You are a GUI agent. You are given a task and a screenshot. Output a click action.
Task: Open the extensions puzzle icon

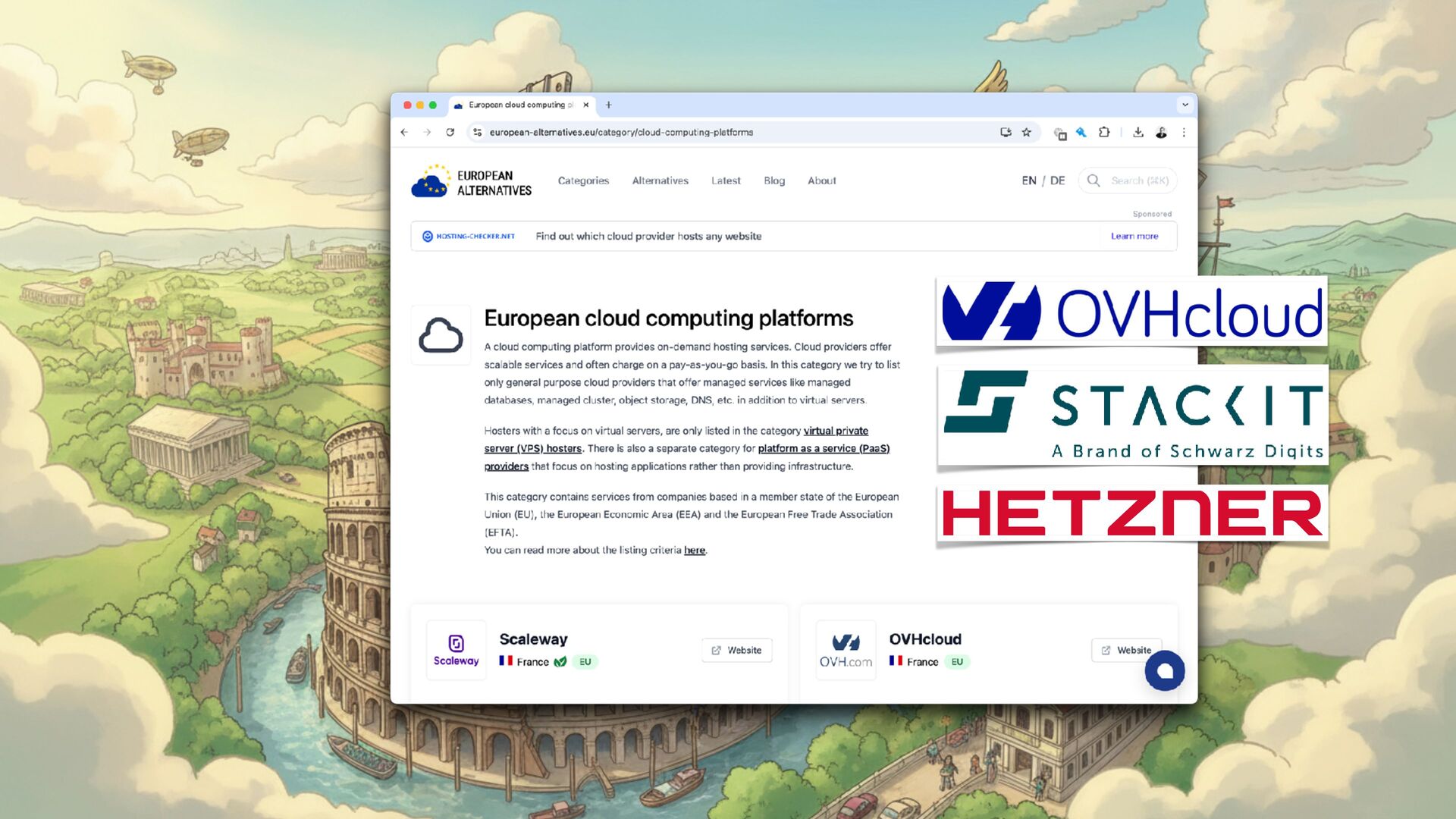(x=1104, y=132)
